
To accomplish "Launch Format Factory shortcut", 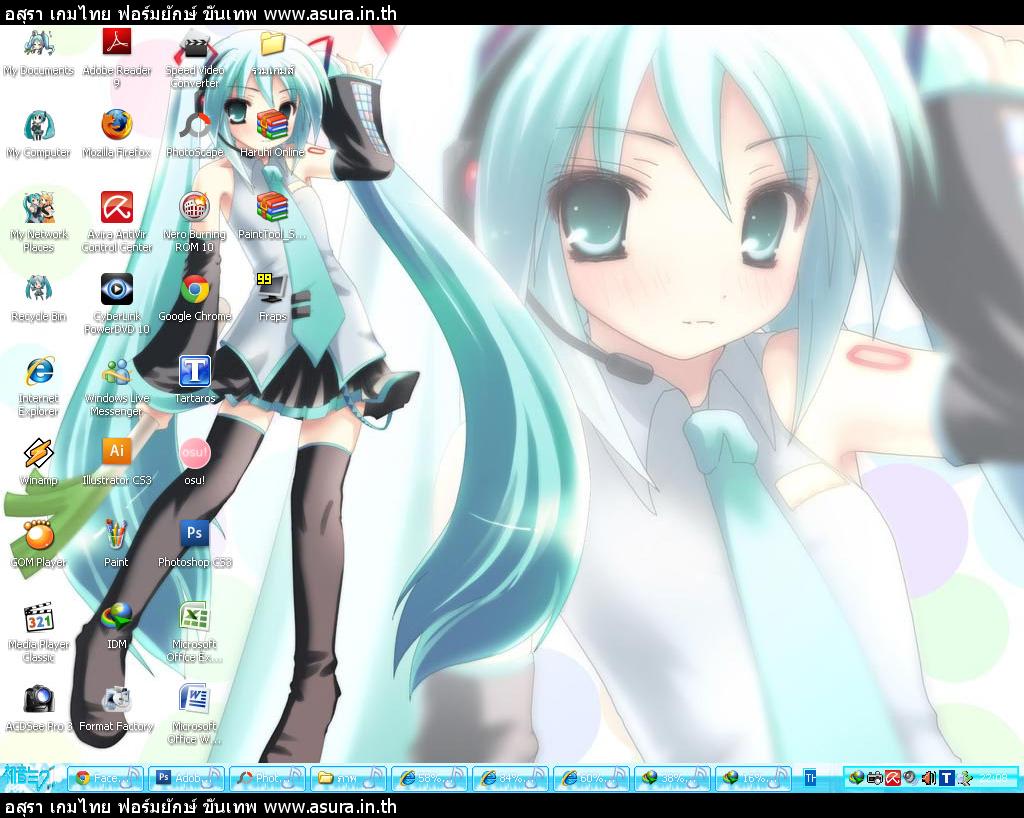I will (116, 708).
